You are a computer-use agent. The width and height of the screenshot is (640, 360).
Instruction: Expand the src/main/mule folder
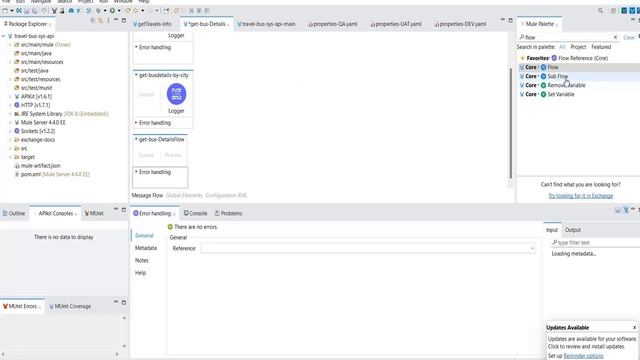tap(10, 44)
